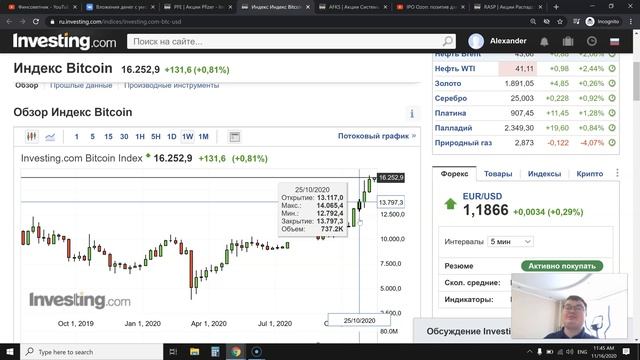
Task: Switch to the IPO Ozon browser tab
Action: point(430,7)
